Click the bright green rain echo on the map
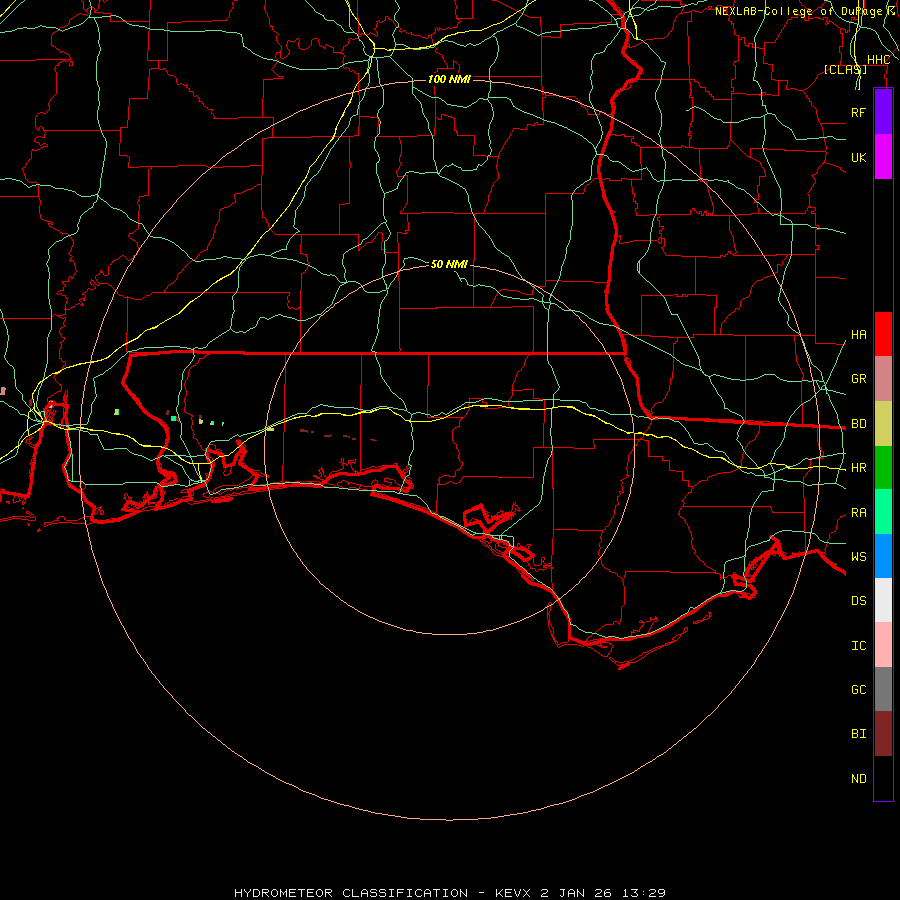The height and width of the screenshot is (900, 900). click(173, 418)
